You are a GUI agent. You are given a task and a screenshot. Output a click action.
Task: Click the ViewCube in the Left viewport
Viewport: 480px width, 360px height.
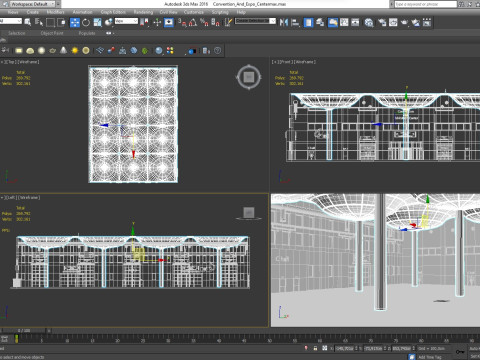[x=249, y=213]
